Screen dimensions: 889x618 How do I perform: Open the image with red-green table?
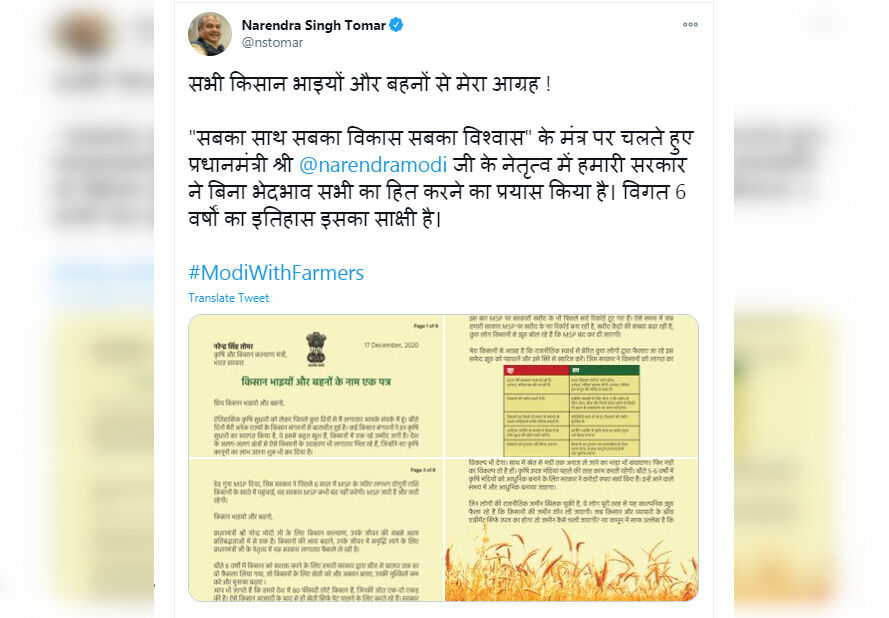(572, 386)
